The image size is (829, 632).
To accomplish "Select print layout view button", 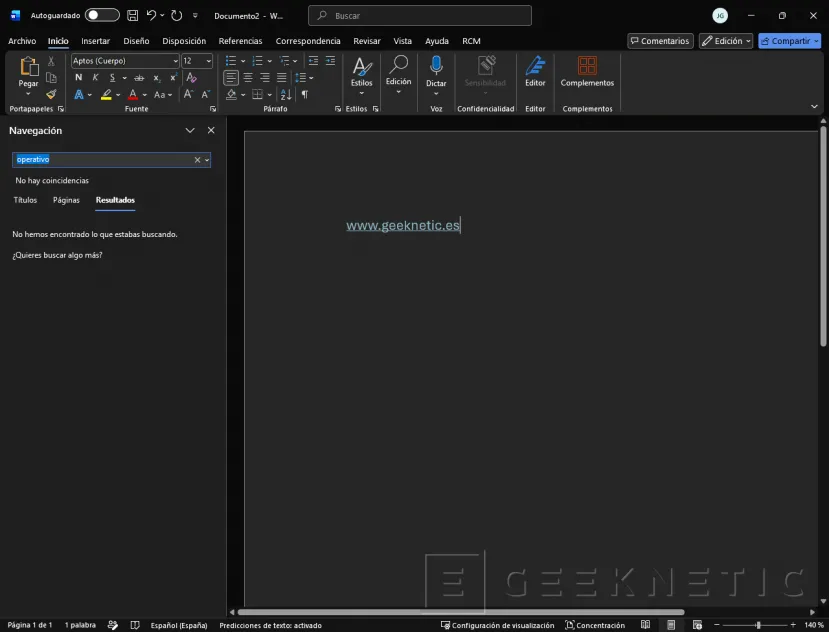I will click(671, 625).
